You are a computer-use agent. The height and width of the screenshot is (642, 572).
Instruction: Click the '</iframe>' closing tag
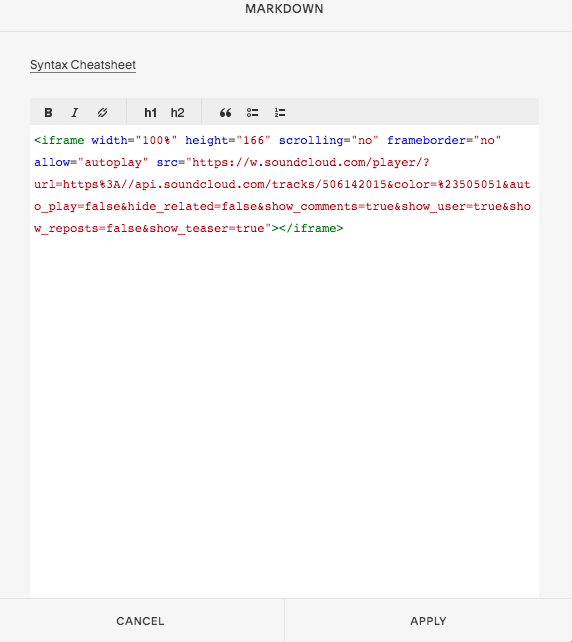tap(311, 228)
